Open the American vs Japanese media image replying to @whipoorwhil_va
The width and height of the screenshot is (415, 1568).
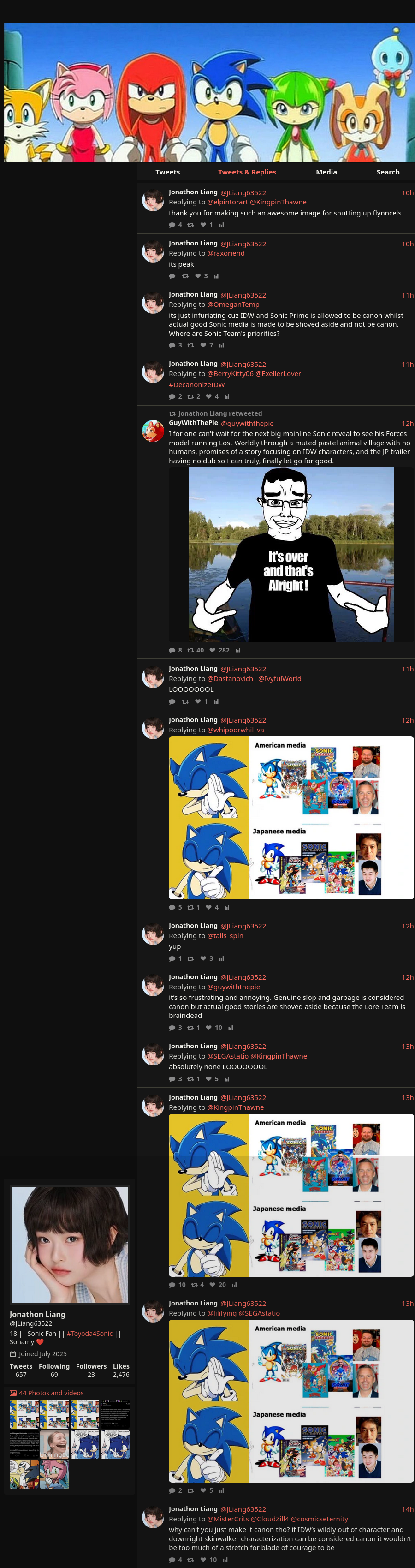(x=291, y=818)
